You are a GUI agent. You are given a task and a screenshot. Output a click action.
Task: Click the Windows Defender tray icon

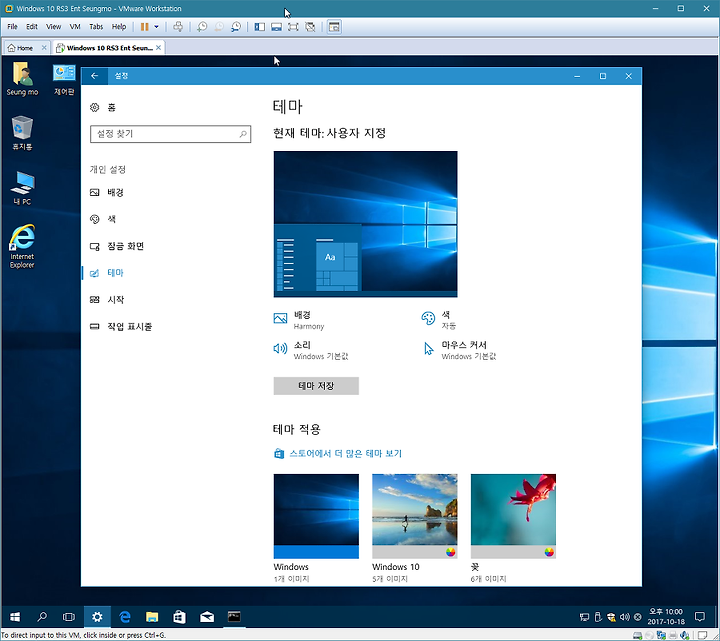click(x=611, y=617)
